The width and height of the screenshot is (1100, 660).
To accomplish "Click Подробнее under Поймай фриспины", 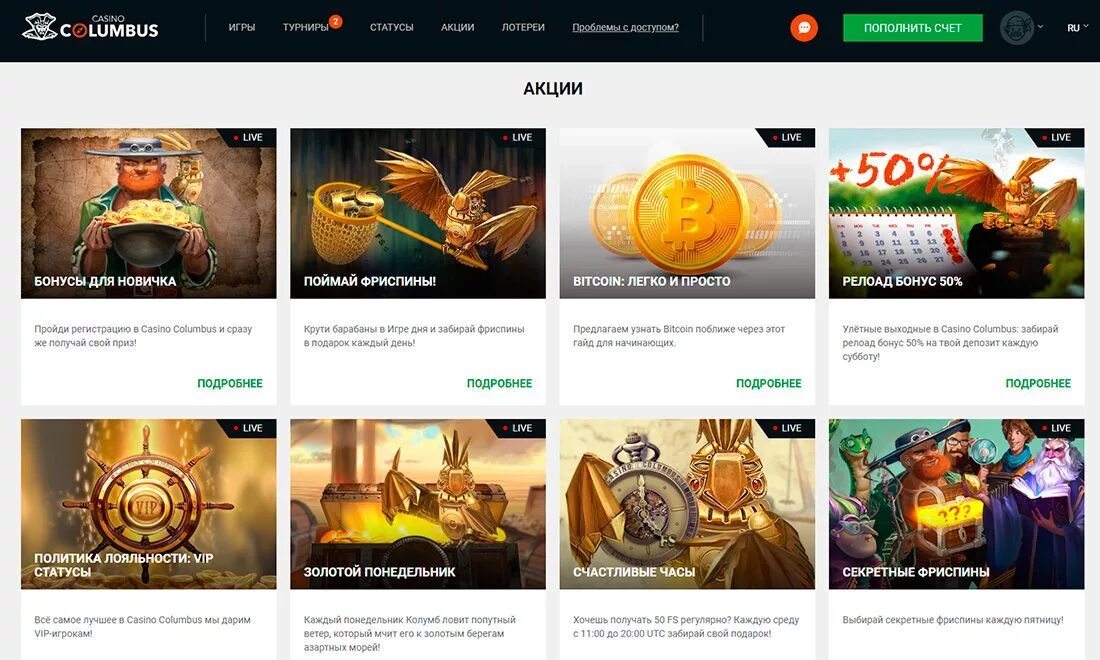I will pos(499,383).
